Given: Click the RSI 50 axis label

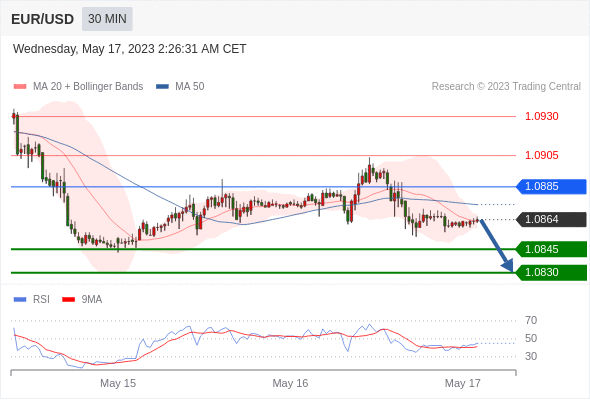Looking at the screenshot, I should point(531,338).
